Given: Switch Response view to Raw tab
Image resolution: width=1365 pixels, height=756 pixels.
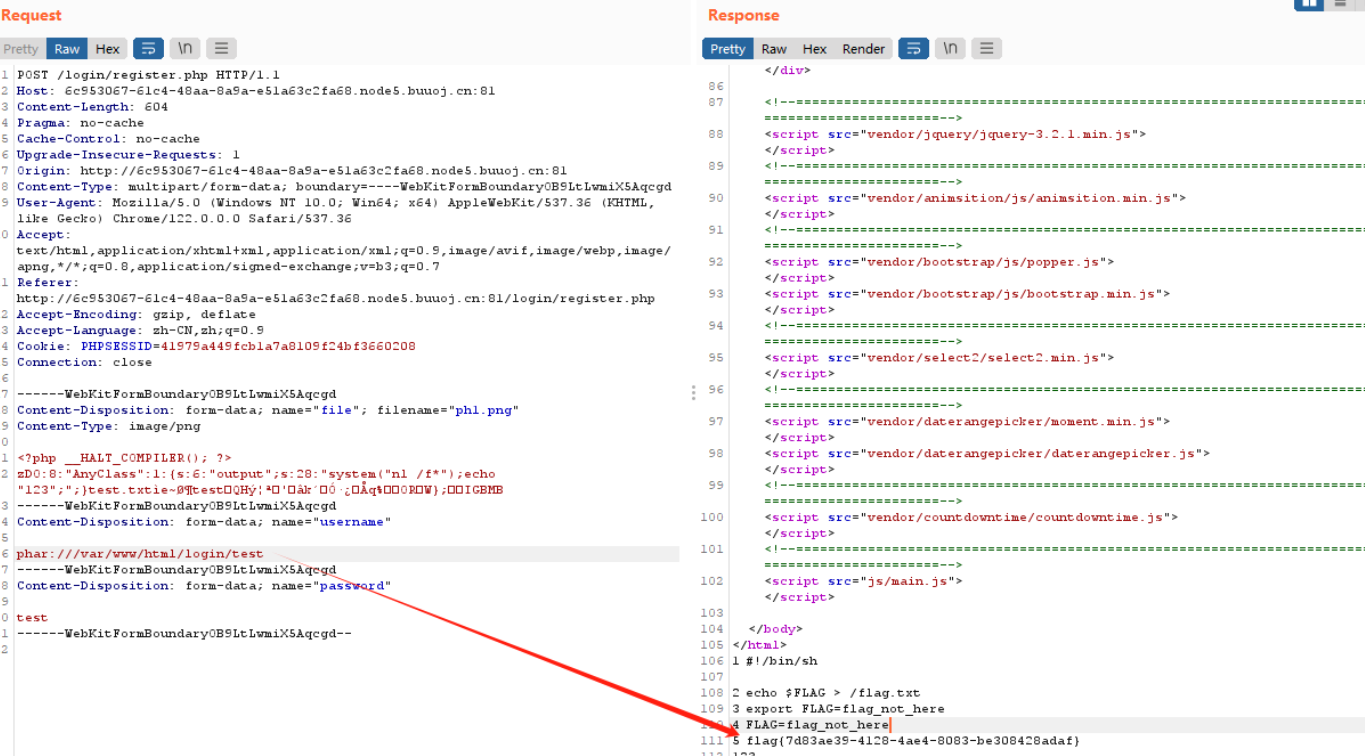Looking at the screenshot, I should [x=774, y=48].
